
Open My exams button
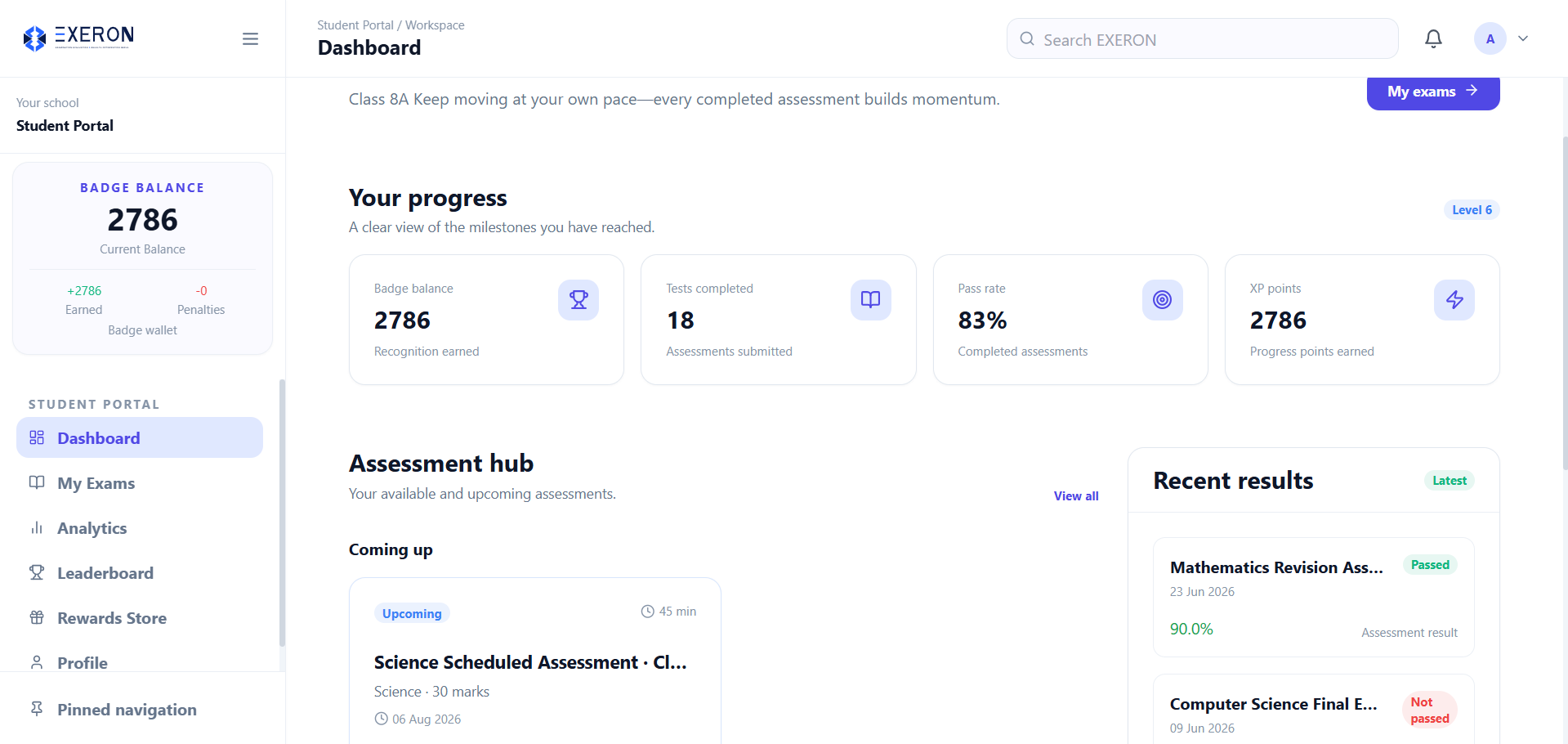pyautogui.click(x=1432, y=92)
